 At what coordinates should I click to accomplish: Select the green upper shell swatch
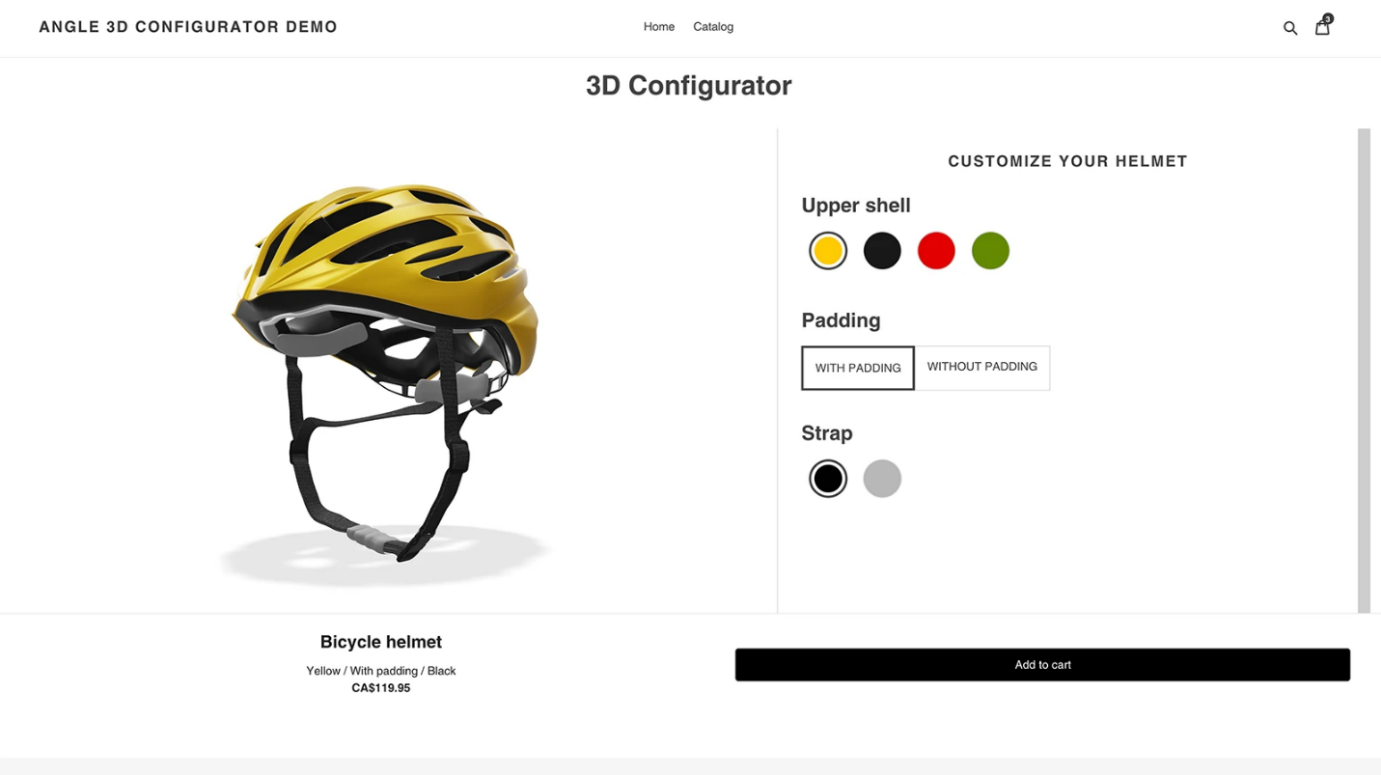(x=990, y=251)
